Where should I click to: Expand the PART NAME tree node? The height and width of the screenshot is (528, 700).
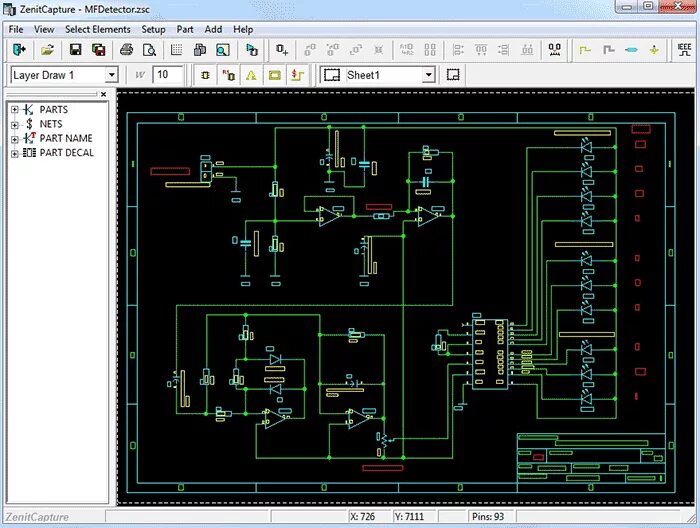[15, 139]
